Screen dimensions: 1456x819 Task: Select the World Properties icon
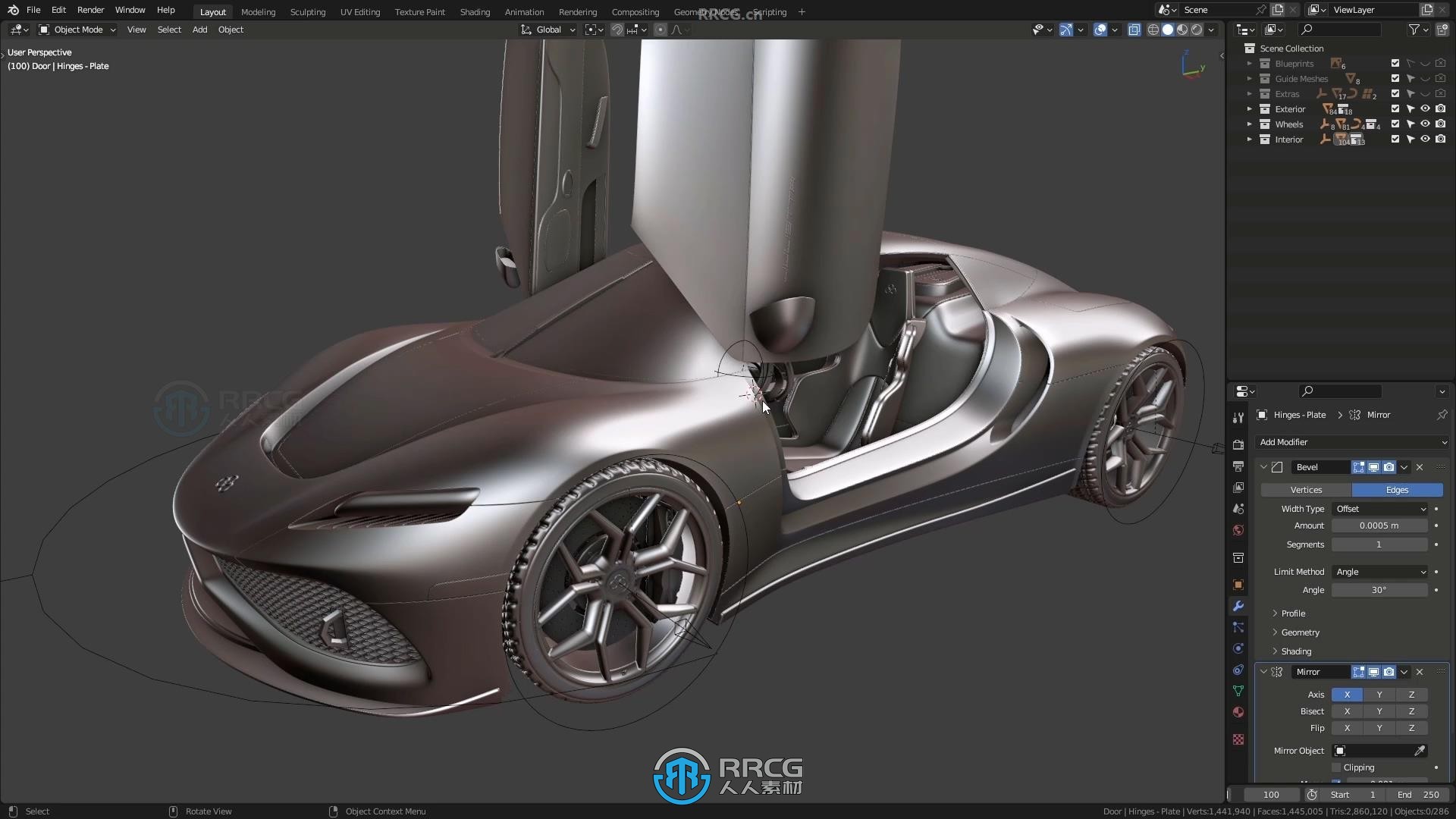click(x=1239, y=531)
